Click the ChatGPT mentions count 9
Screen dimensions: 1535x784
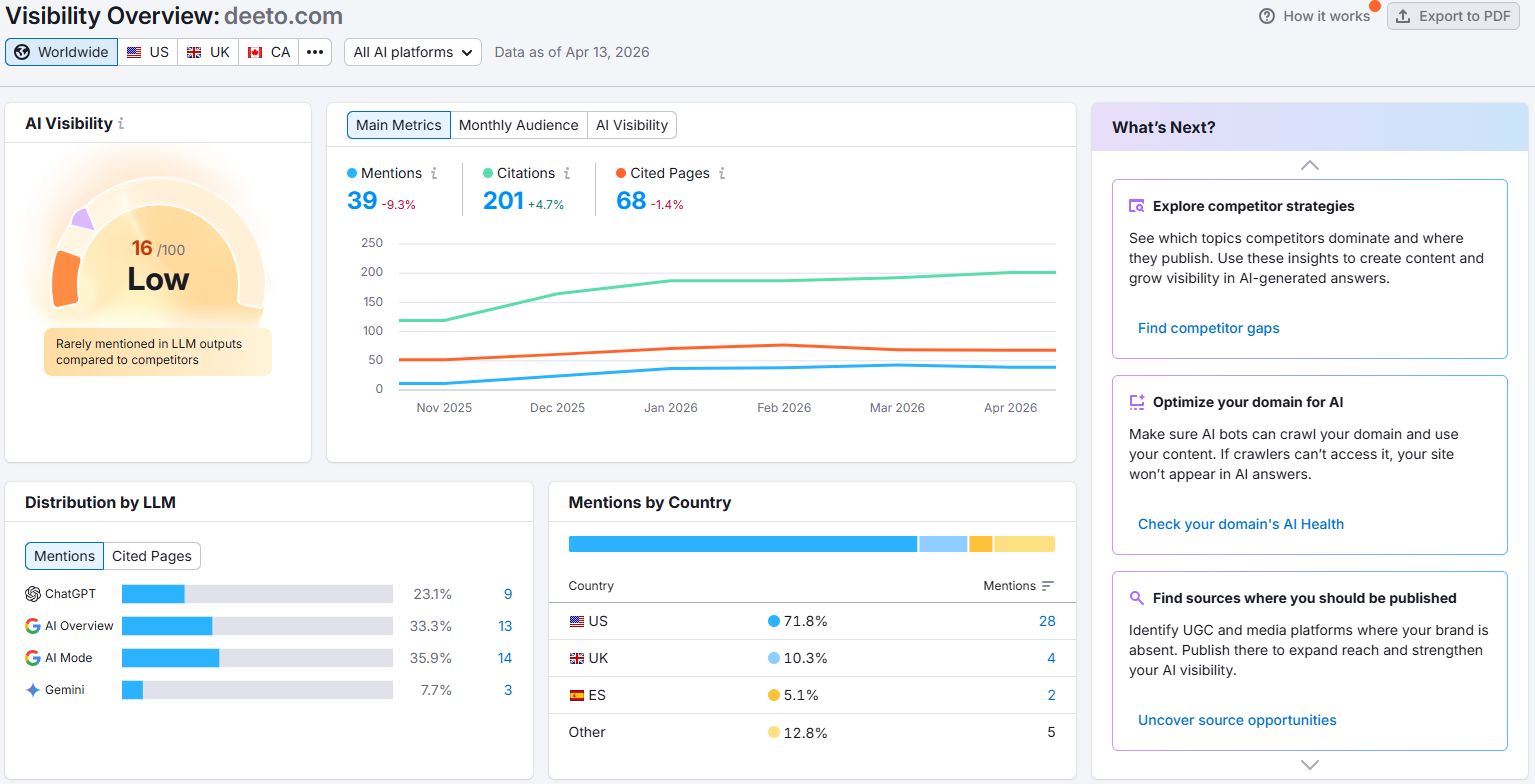pyautogui.click(x=508, y=594)
